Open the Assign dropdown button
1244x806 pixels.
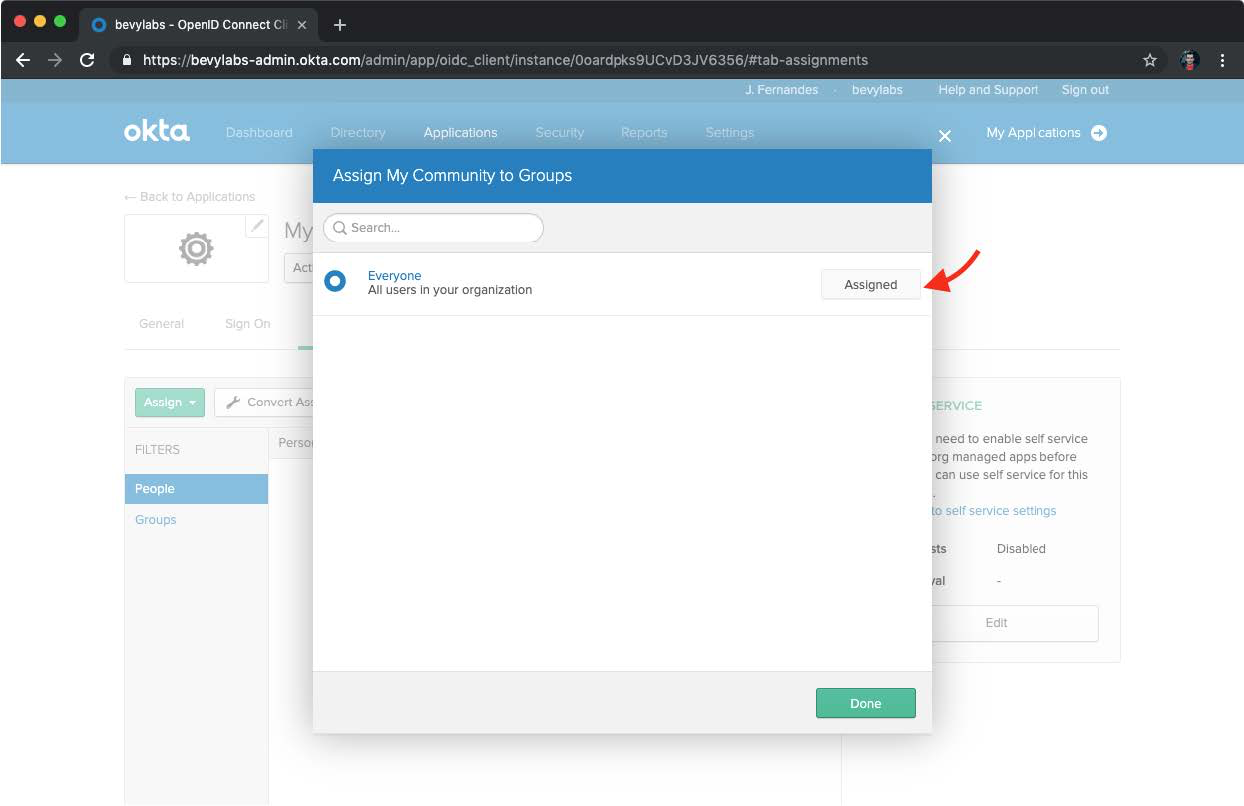coord(169,402)
